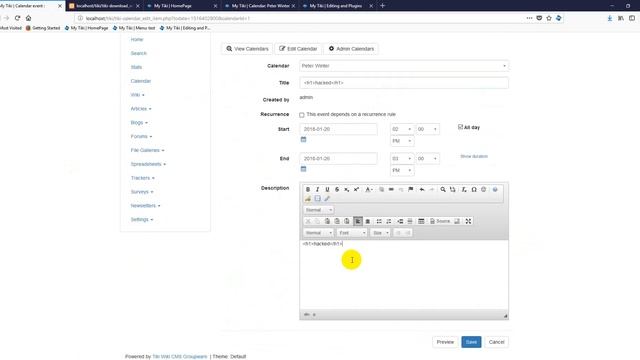Click the End date input field
Viewport: 640px width, 360px height.
click(x=338, y=158)
